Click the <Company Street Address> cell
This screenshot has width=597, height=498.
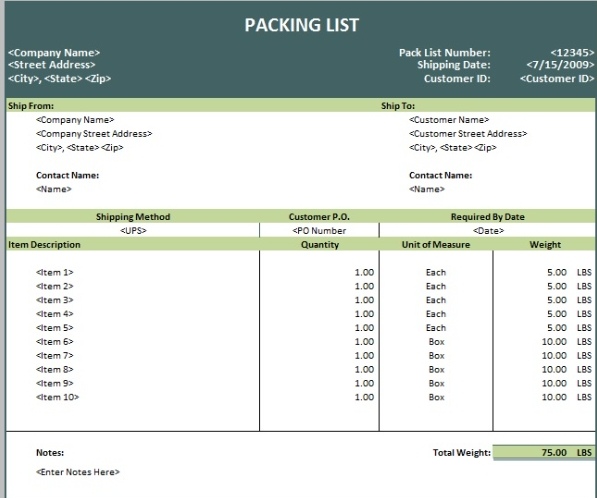(94, 134)
